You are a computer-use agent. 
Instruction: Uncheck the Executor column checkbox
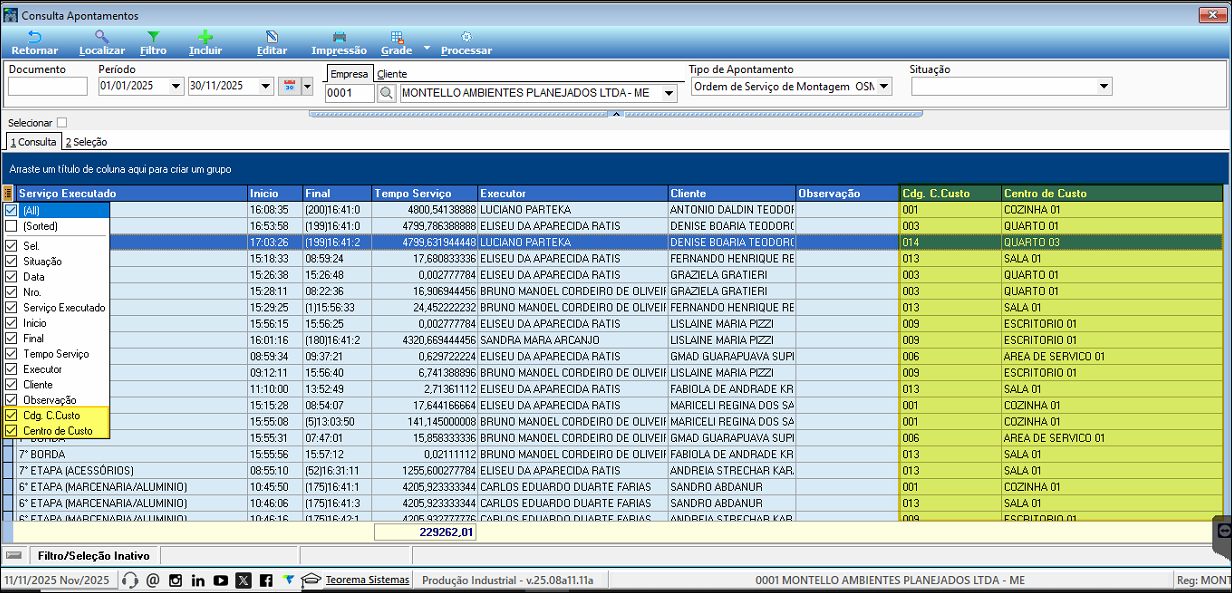[x=11, y=369]
